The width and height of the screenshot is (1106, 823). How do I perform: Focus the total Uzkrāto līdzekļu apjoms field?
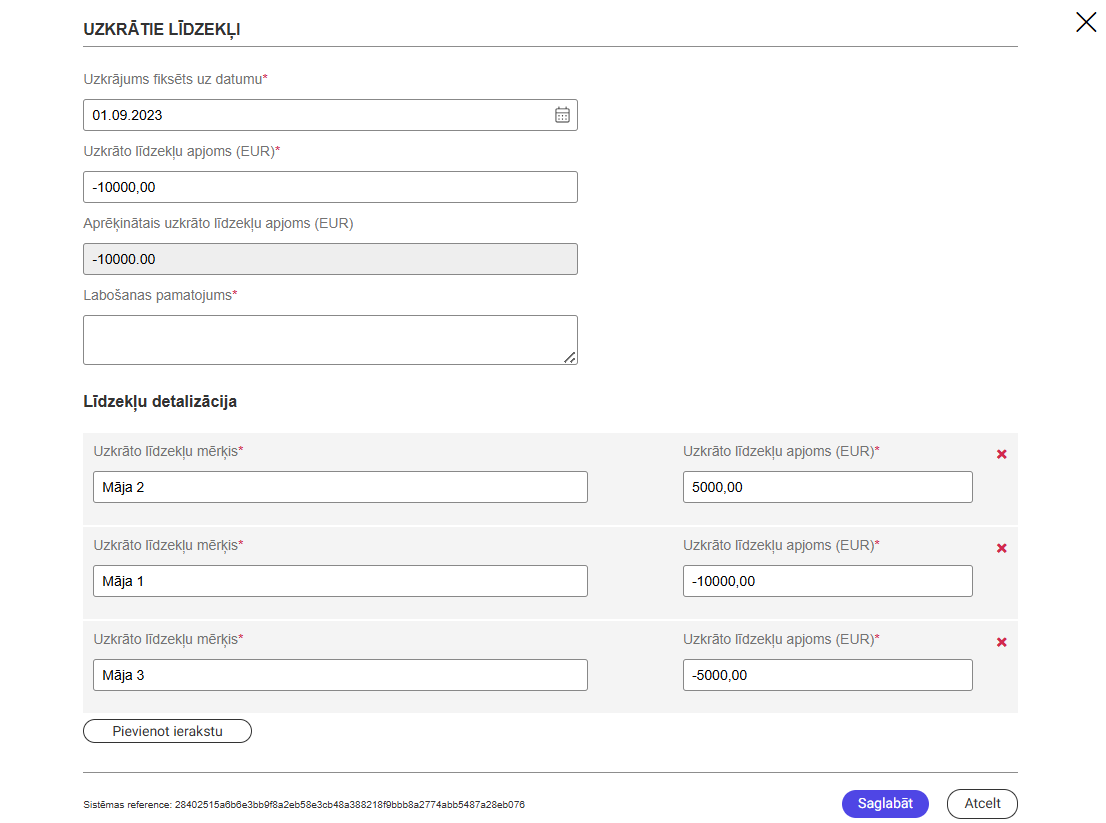[x=330, y=187]
